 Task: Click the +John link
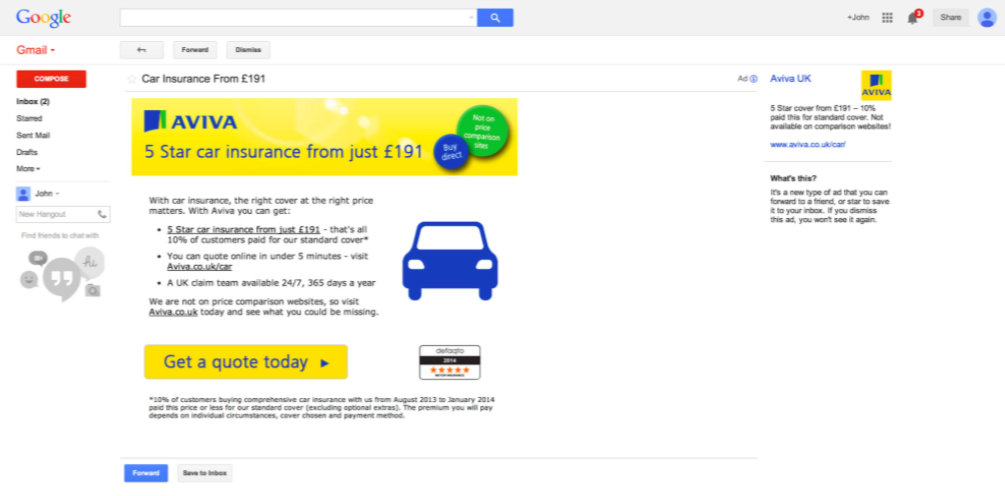[858, 17]
